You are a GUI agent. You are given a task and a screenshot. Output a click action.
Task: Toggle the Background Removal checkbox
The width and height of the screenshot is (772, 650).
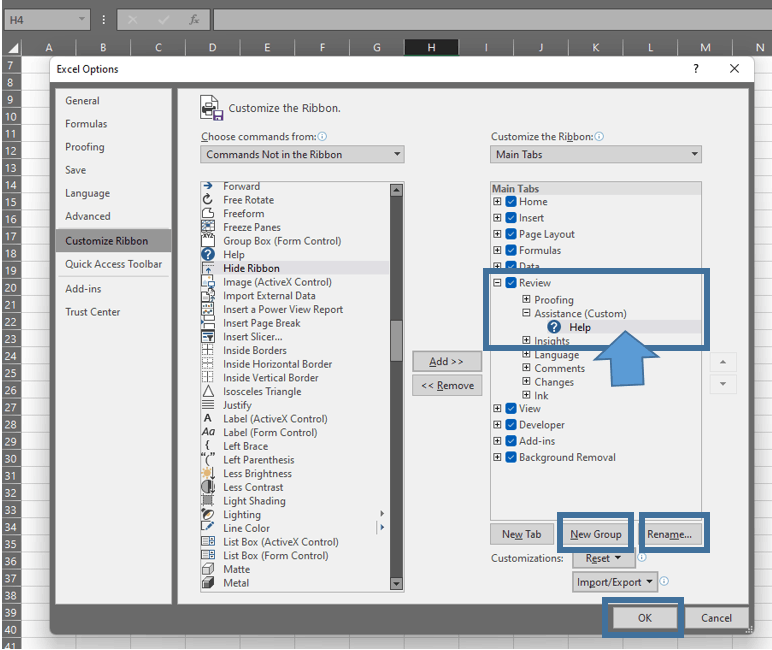(x=511, y=457)
